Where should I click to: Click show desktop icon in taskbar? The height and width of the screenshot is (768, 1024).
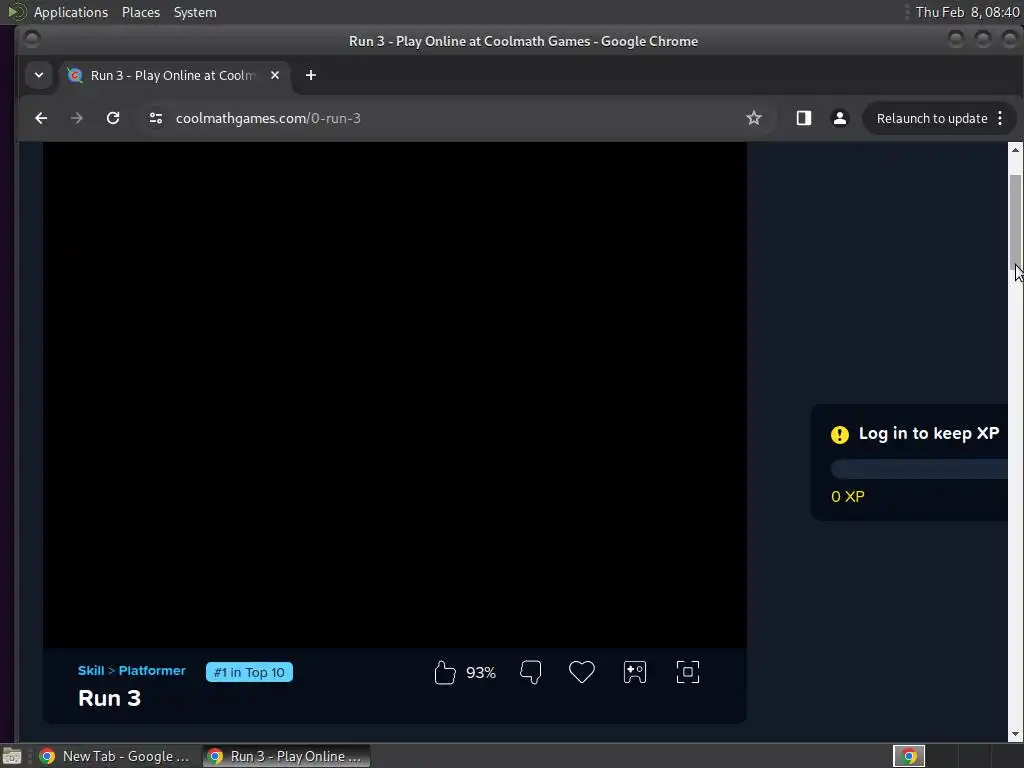(x=12, y=756)
